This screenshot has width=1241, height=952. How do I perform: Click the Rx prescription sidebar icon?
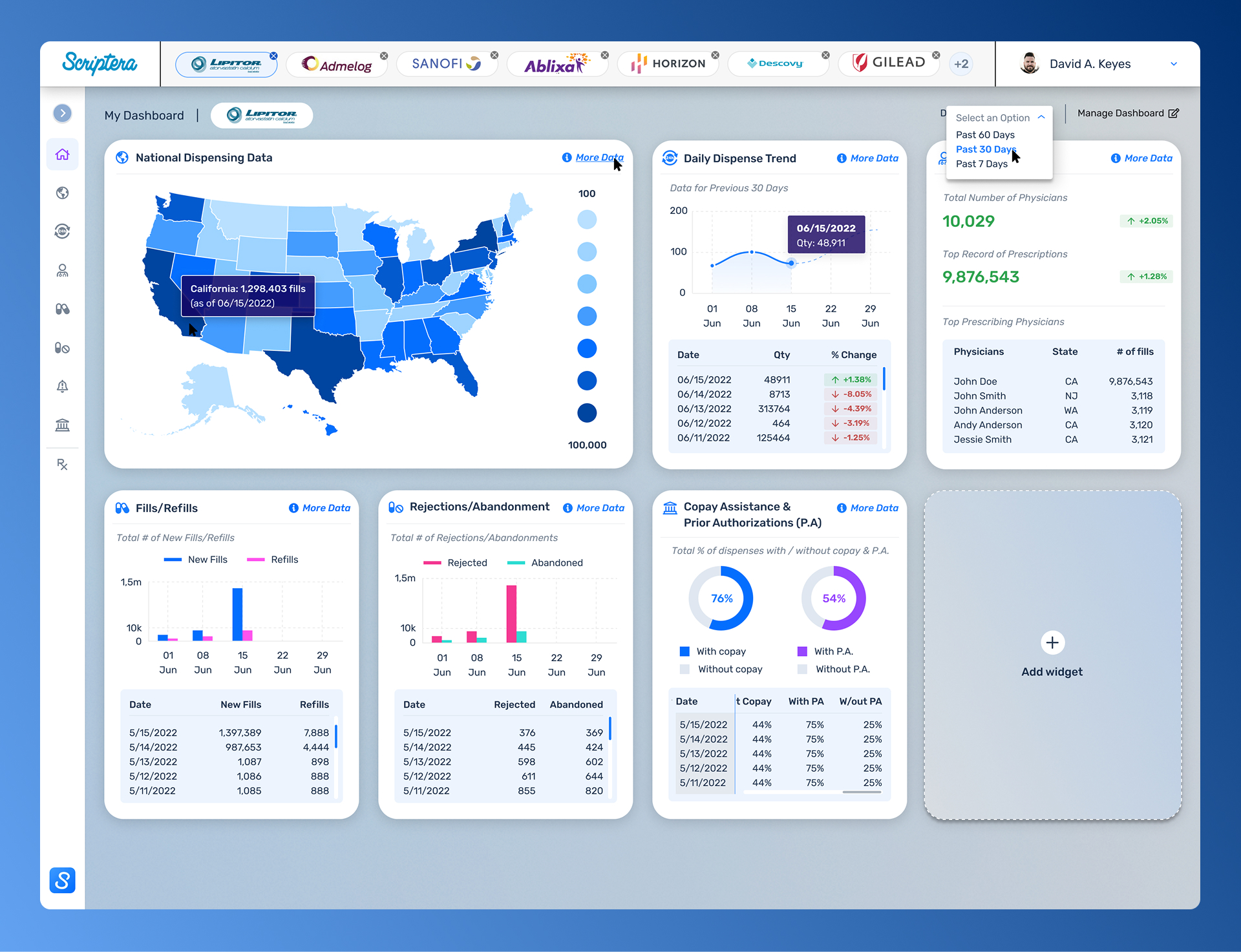[x=62, y=464]
